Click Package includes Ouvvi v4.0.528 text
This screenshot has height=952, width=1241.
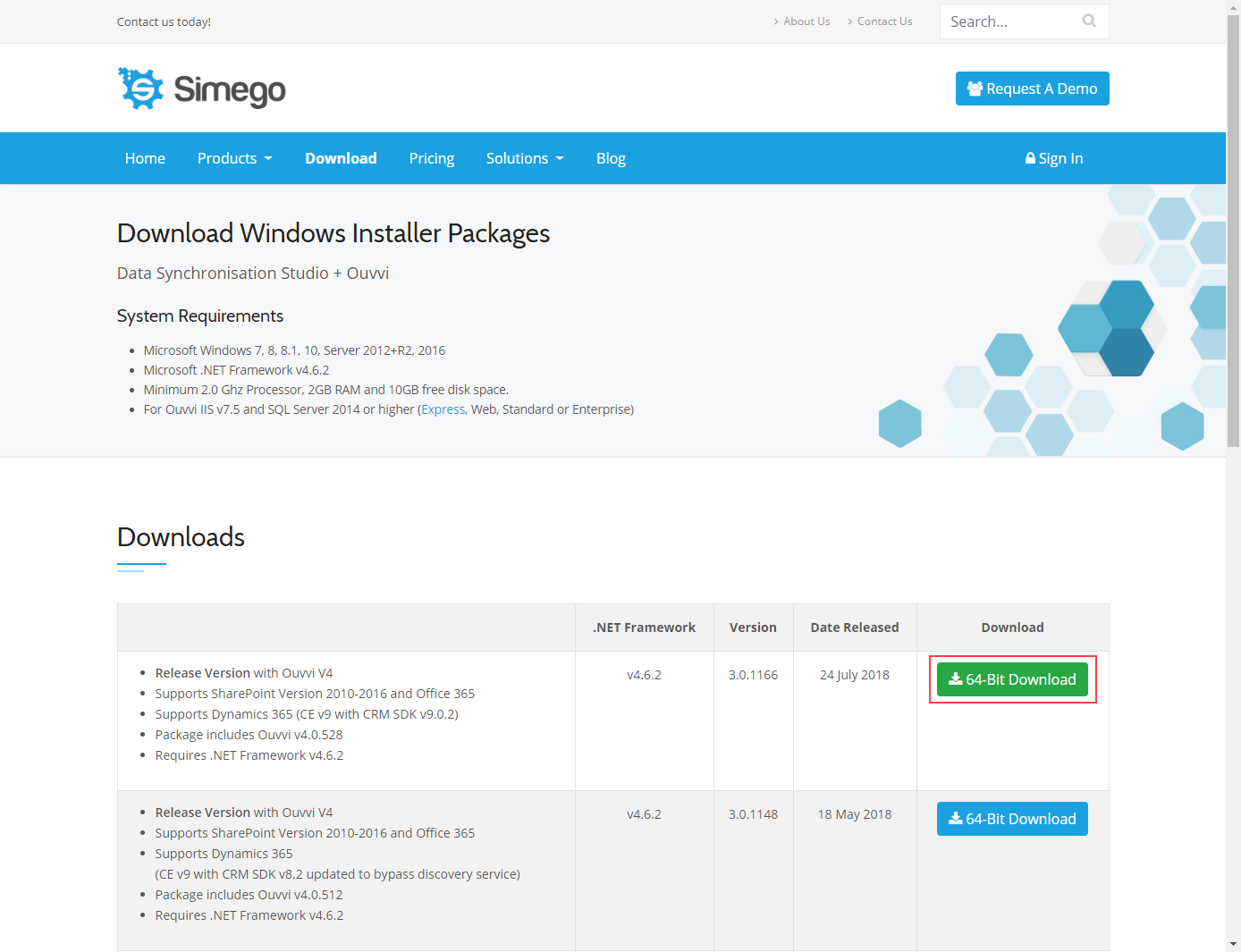(249, 735)
